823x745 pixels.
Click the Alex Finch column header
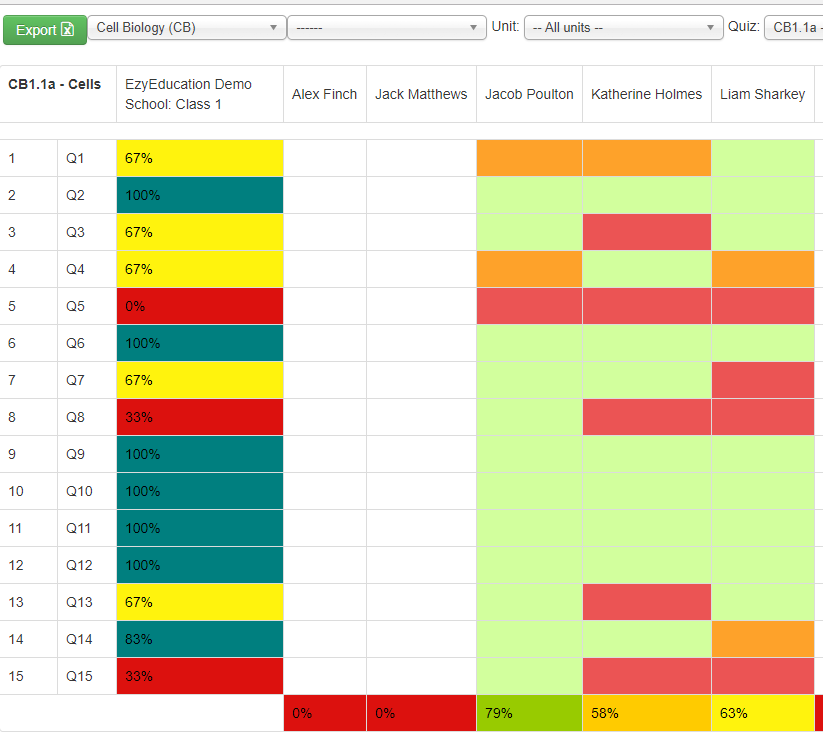[324, 94]
